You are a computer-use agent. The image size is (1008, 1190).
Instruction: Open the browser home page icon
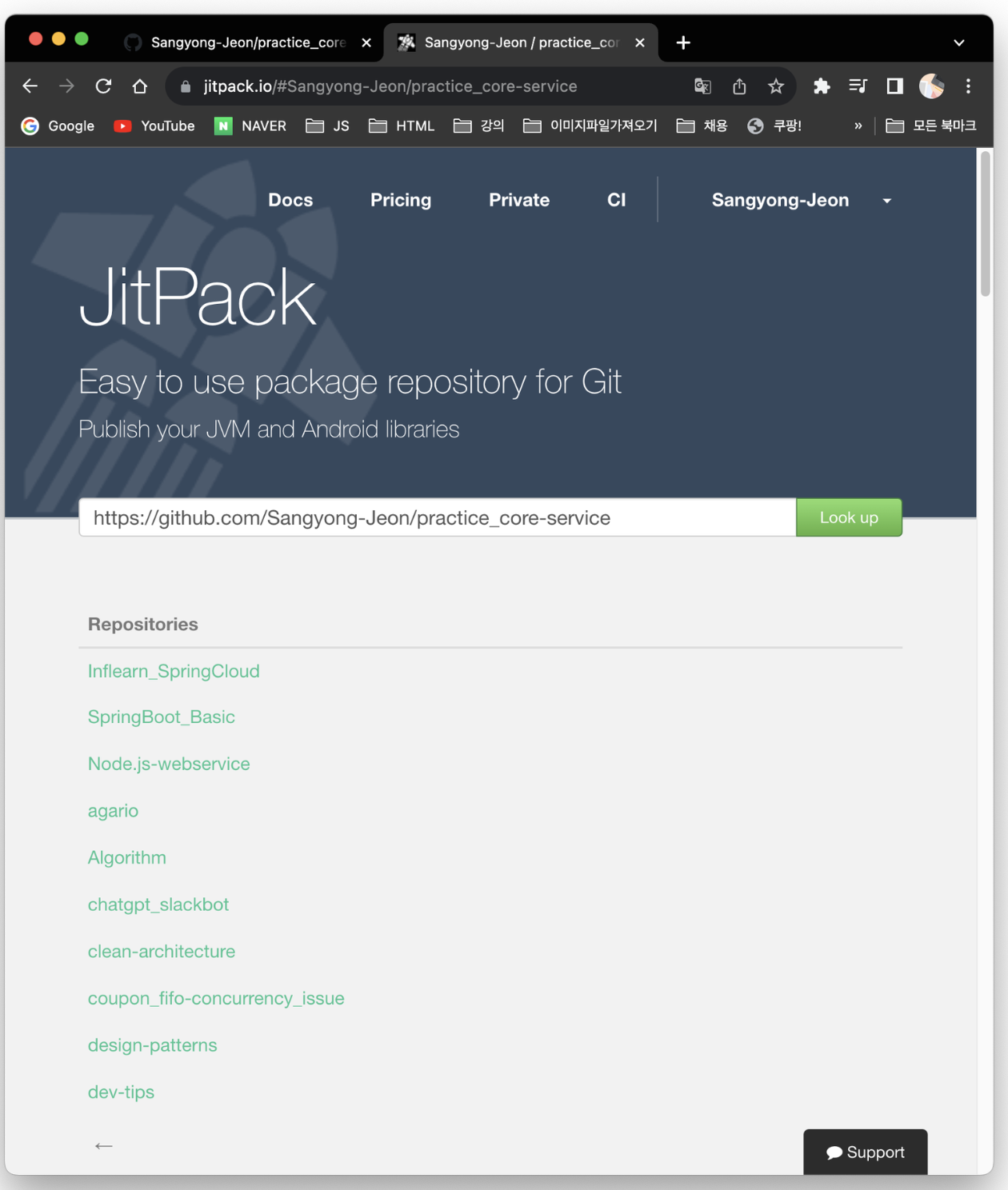(x=140, y=86)
